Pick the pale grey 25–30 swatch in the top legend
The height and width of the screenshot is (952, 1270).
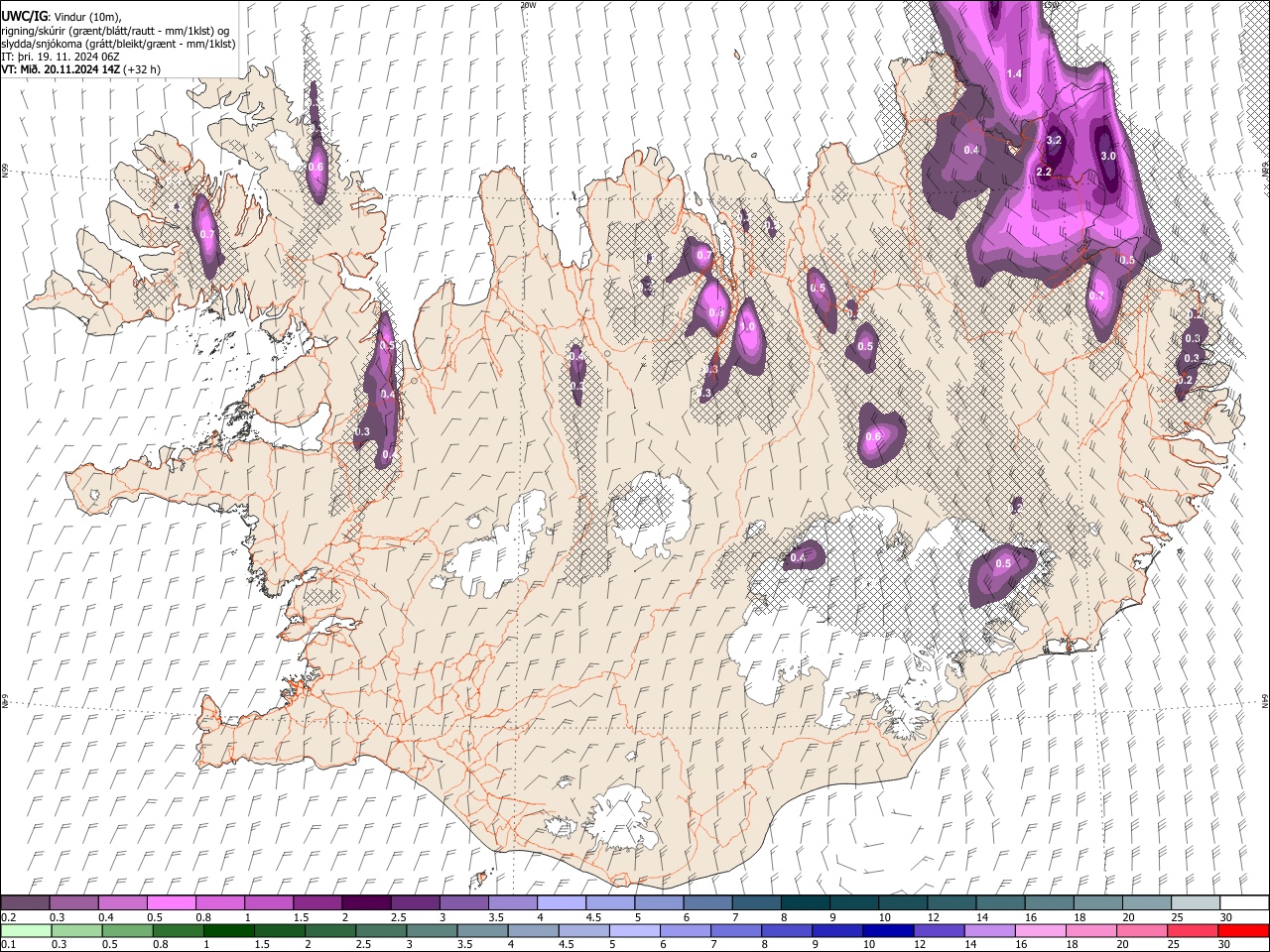click(1196, 903)
